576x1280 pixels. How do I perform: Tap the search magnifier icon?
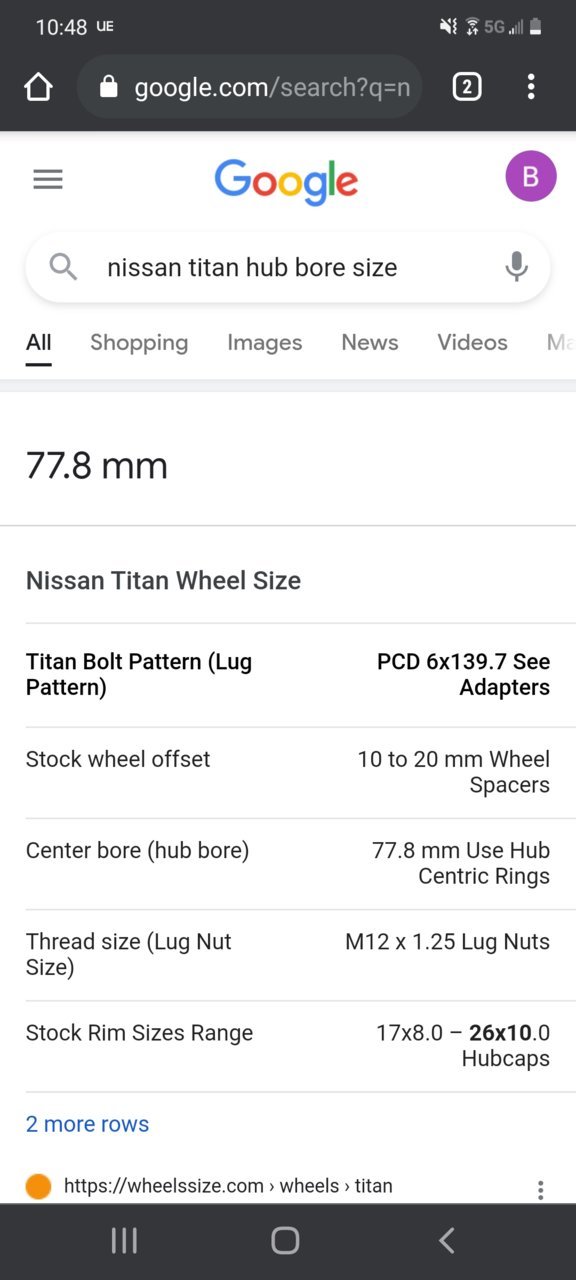pos(63,267)
